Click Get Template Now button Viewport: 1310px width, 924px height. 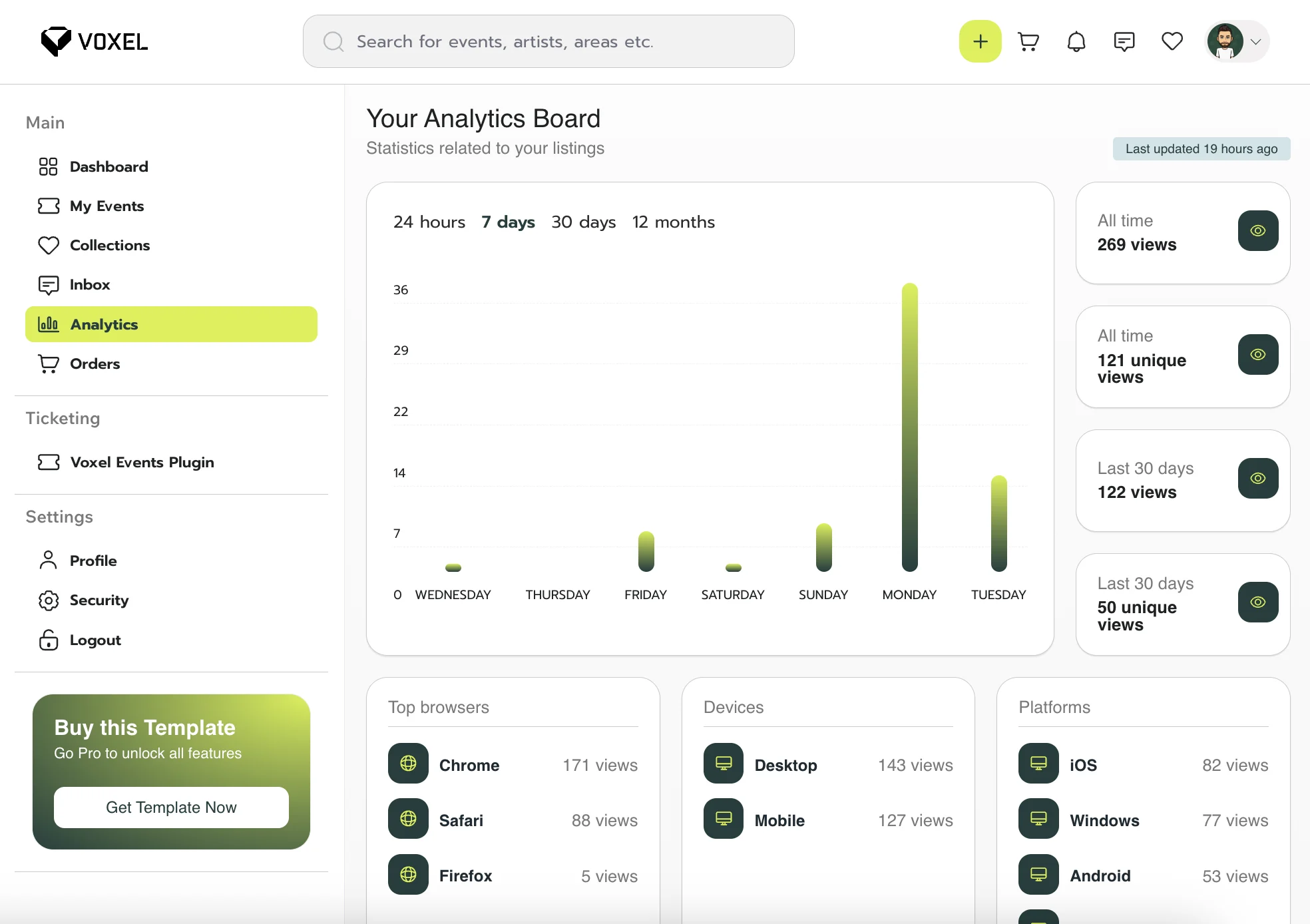(171, 808)
